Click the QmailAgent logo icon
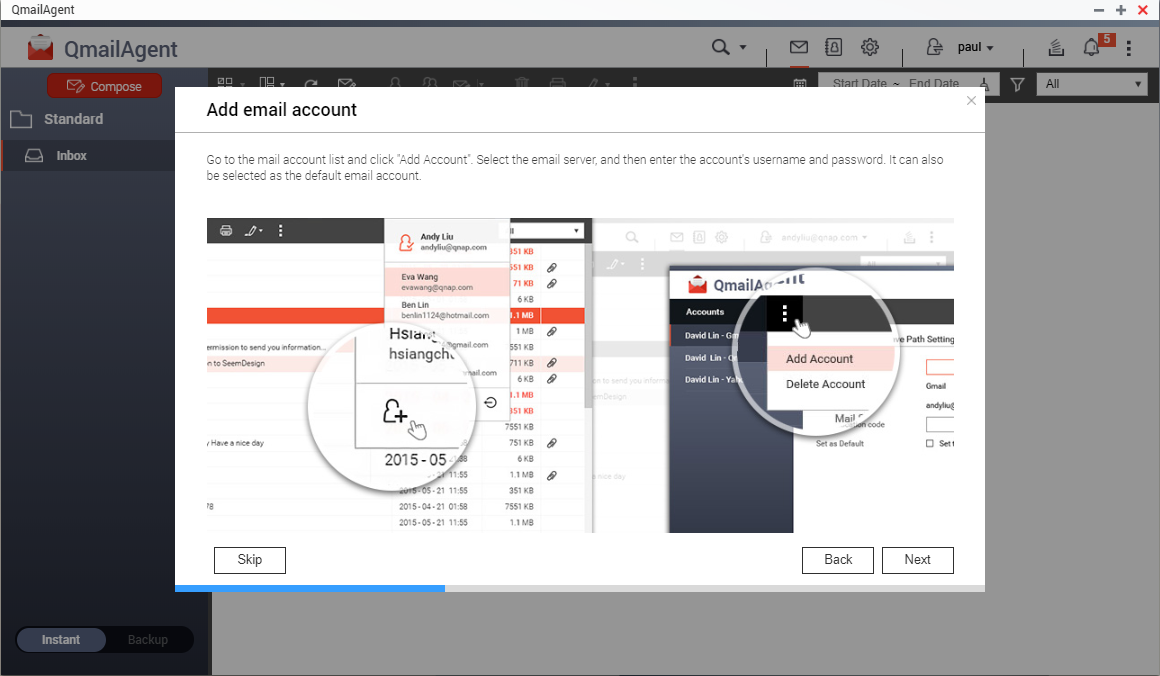Screen dimensions: 1160x676 point(41,48)
